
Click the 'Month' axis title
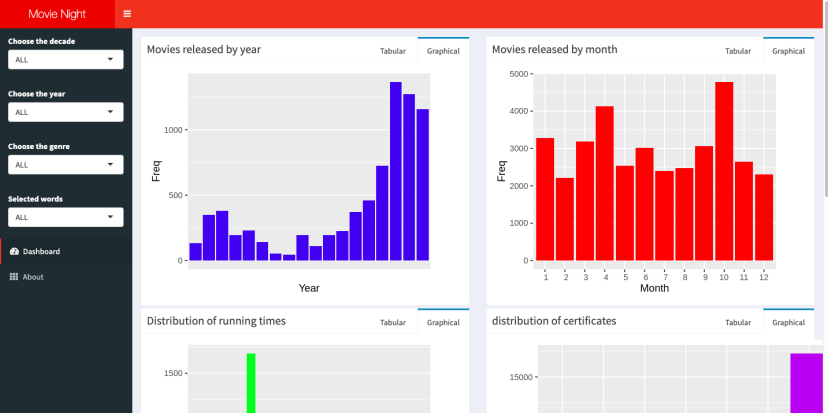(x=654, y=288)
